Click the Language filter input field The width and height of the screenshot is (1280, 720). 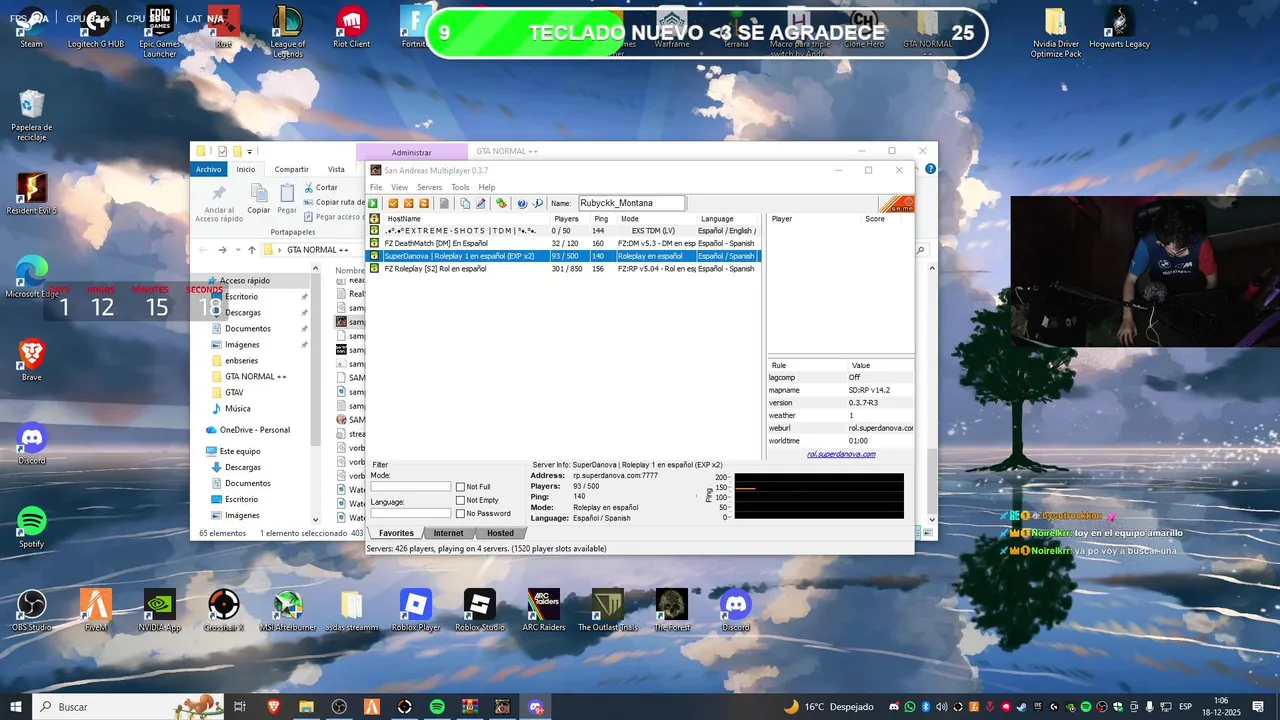pyautogui.click(x=411, y=513)
